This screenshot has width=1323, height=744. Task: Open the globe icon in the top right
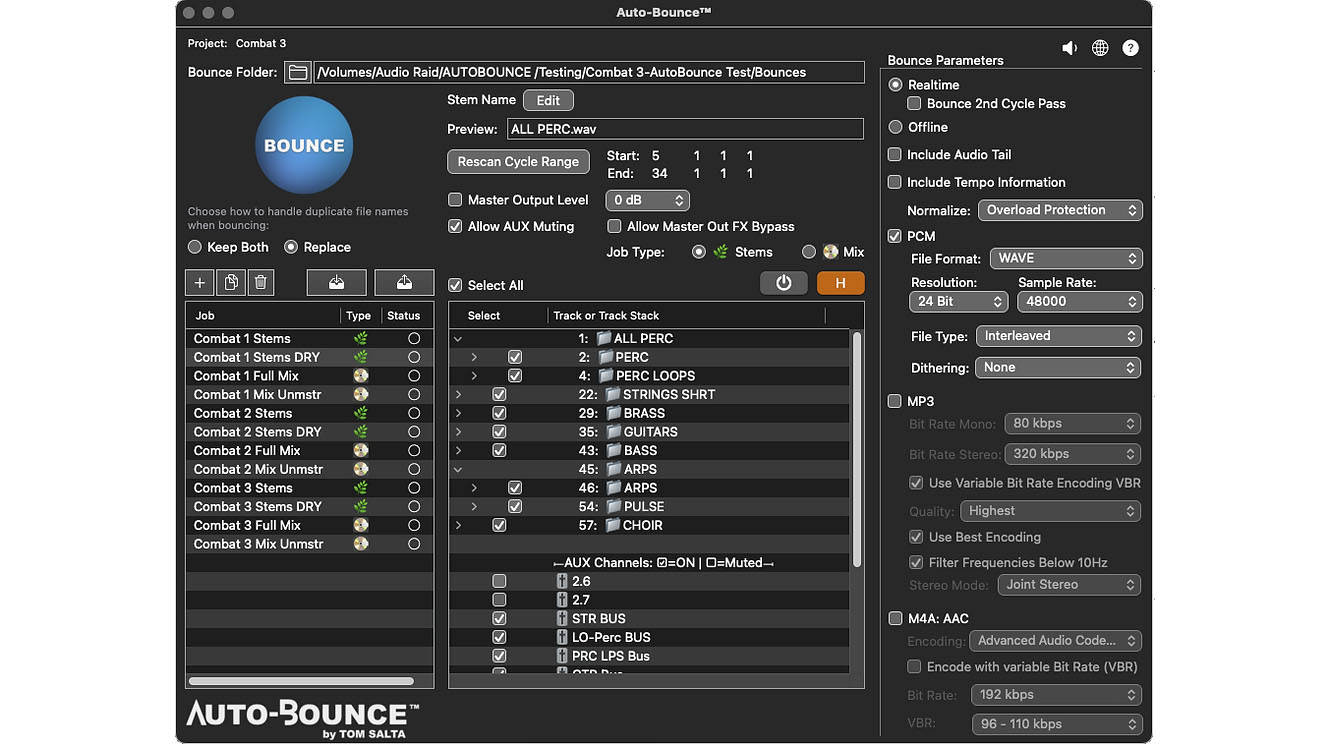1100,47
